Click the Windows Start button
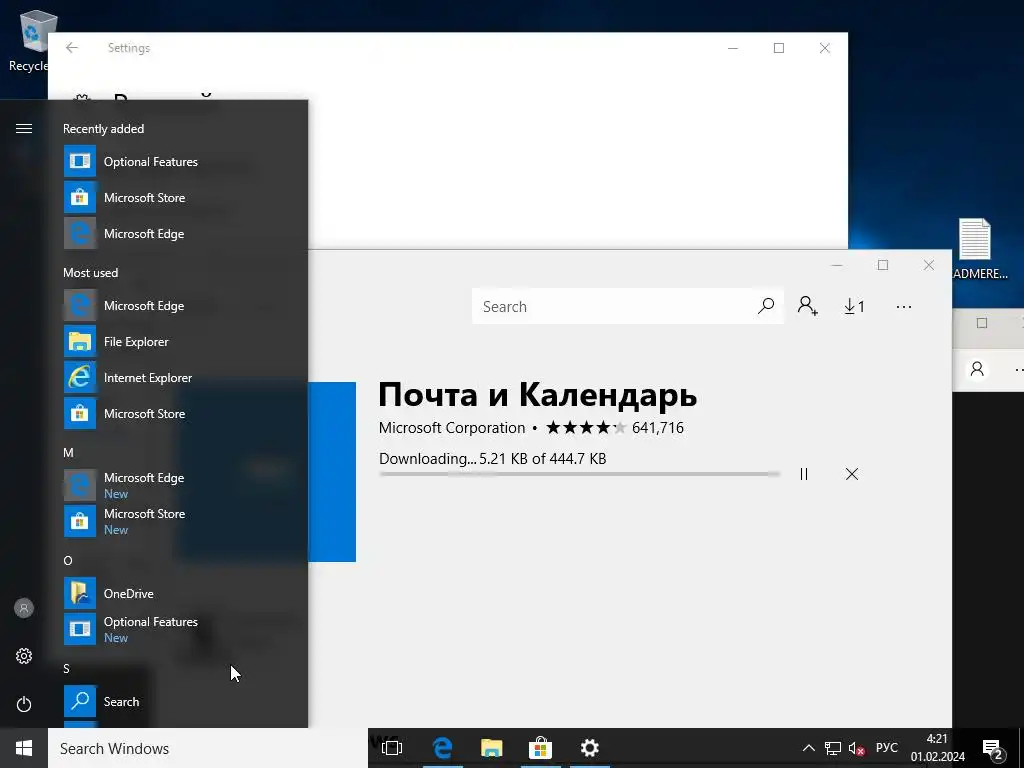1024x768 pixels. point(24,748)
